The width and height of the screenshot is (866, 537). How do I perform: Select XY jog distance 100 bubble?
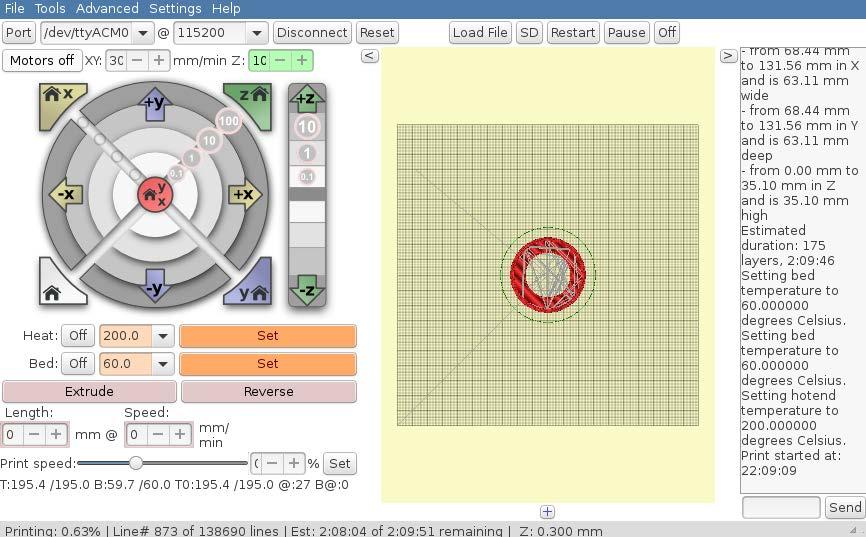(229, 121)
